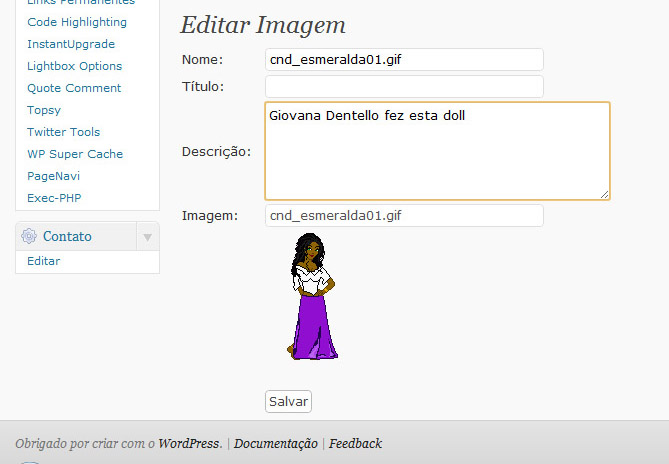Screen dimensions: 669x464
Task: Click the Esmeralda doll image preview
Action: click(313, 296)
